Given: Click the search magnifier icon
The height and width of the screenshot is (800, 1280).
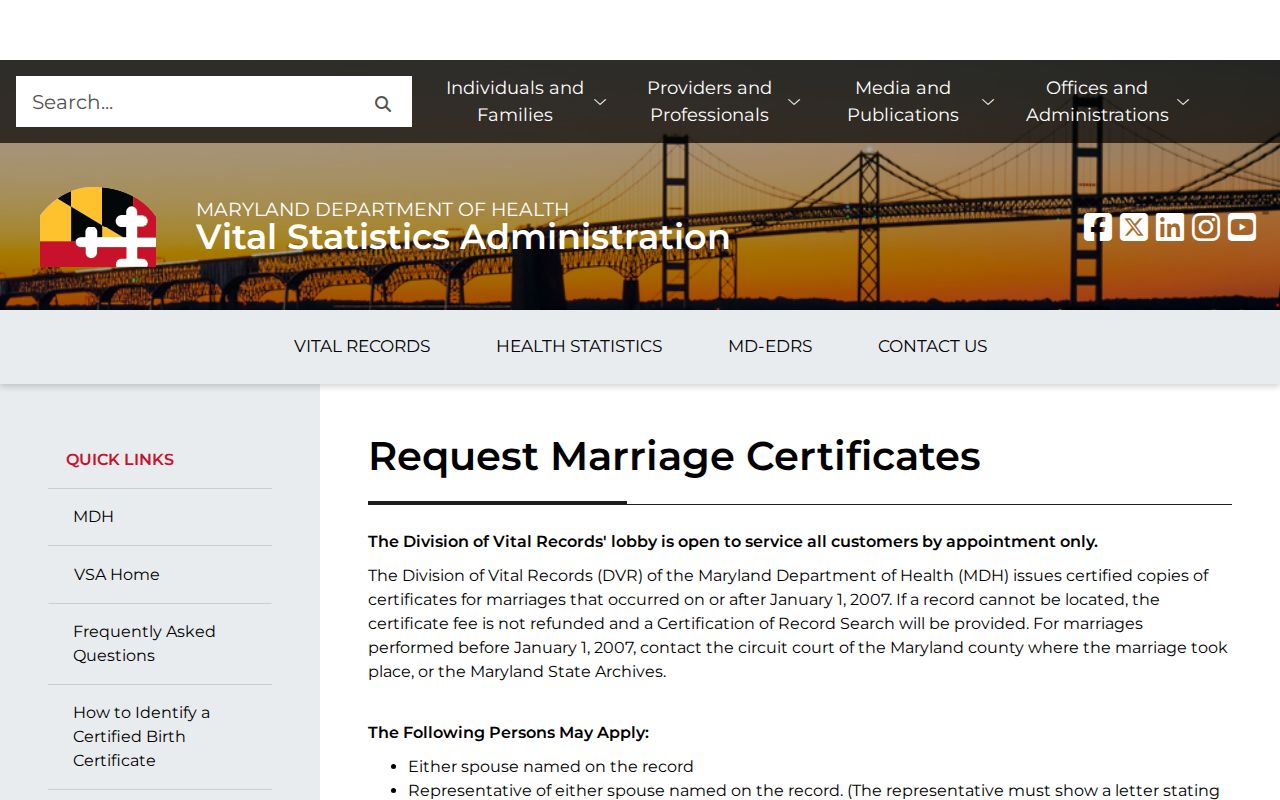Looking at the screenshot, I should (x=383, y=103).
